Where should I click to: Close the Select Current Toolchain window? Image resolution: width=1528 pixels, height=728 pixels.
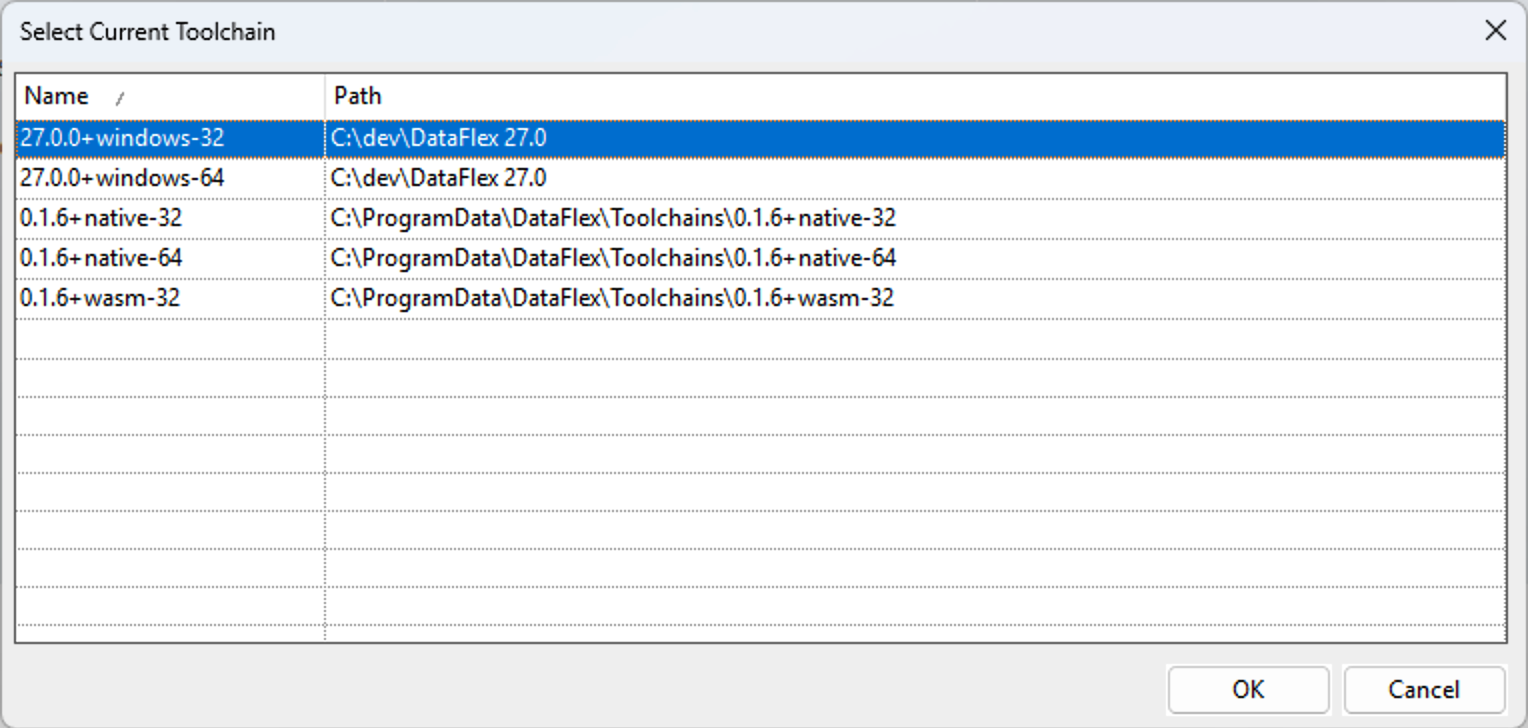coord(1495,31)
